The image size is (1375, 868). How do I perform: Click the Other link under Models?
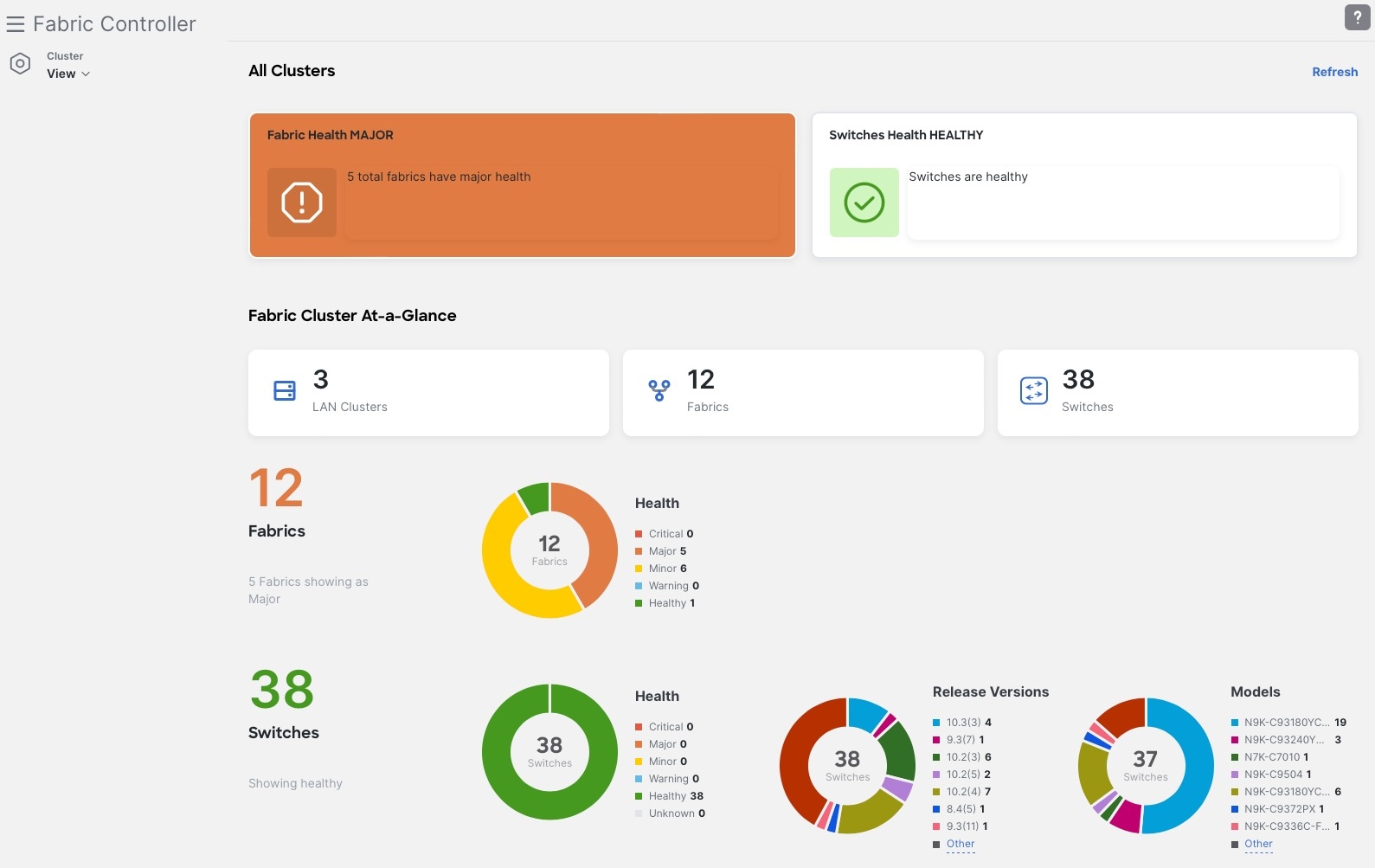[1258, 844]
